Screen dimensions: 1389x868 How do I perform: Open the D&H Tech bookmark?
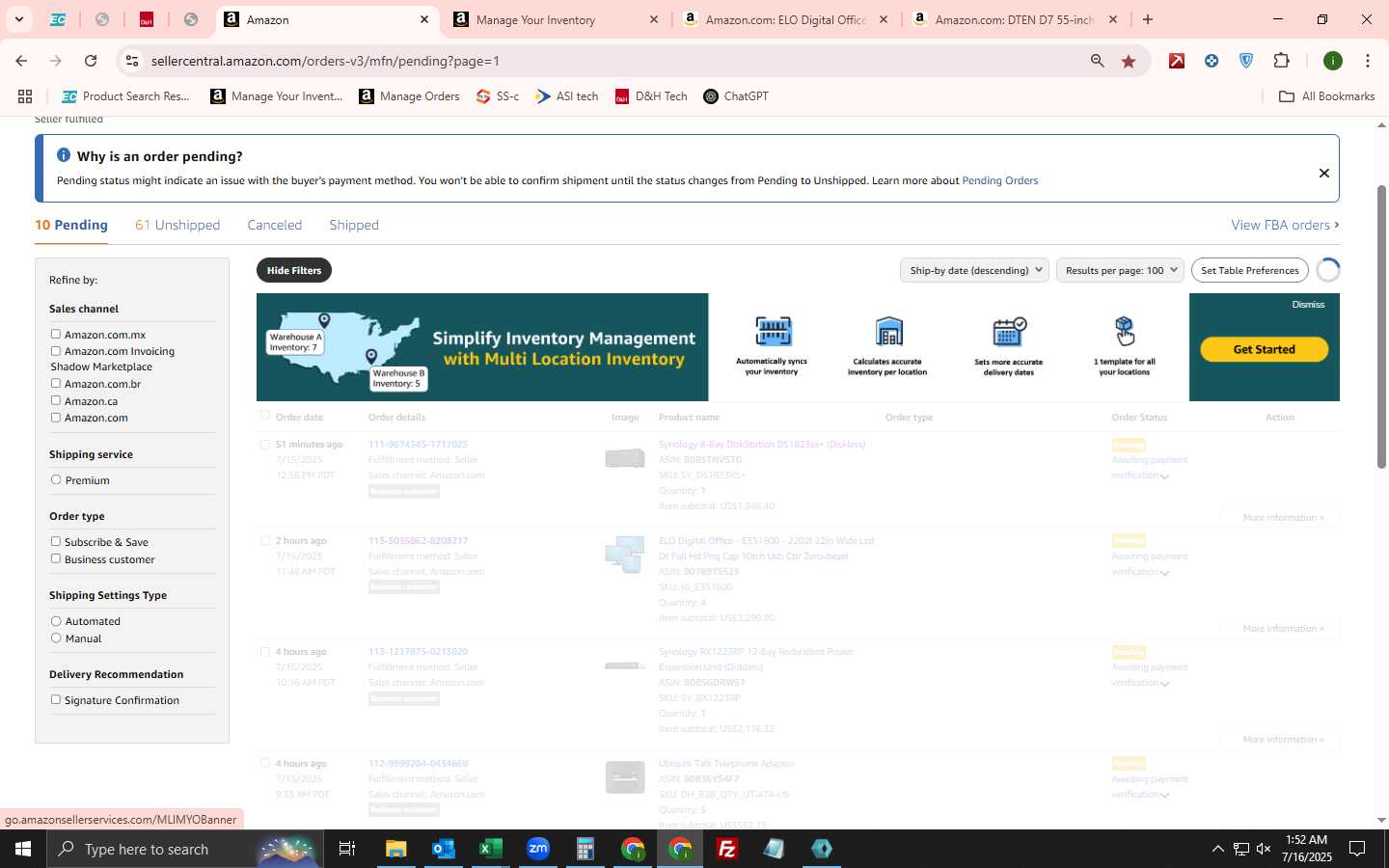pos(651,96)
